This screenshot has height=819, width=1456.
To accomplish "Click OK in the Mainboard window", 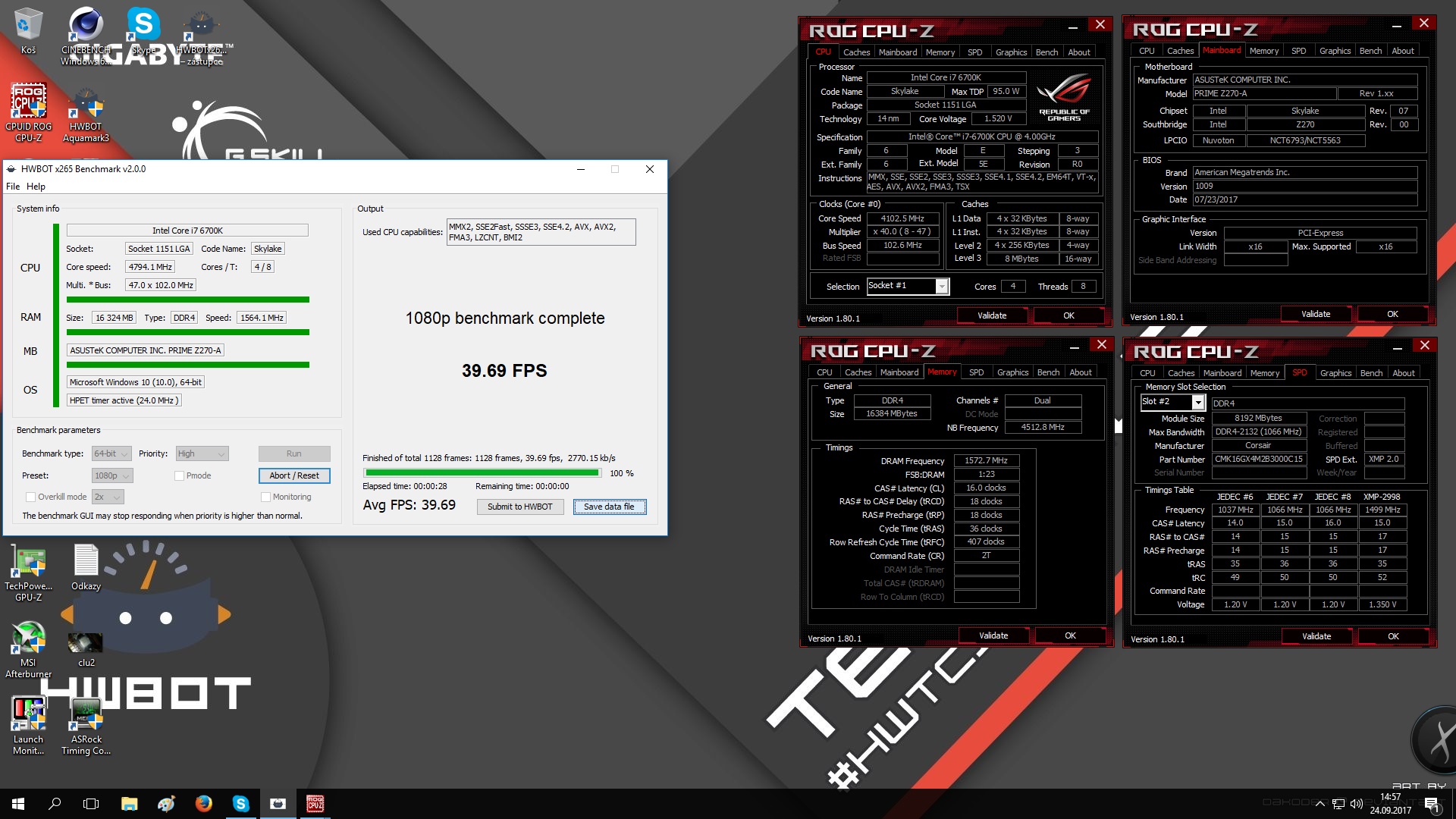I will pos(1392,314).
